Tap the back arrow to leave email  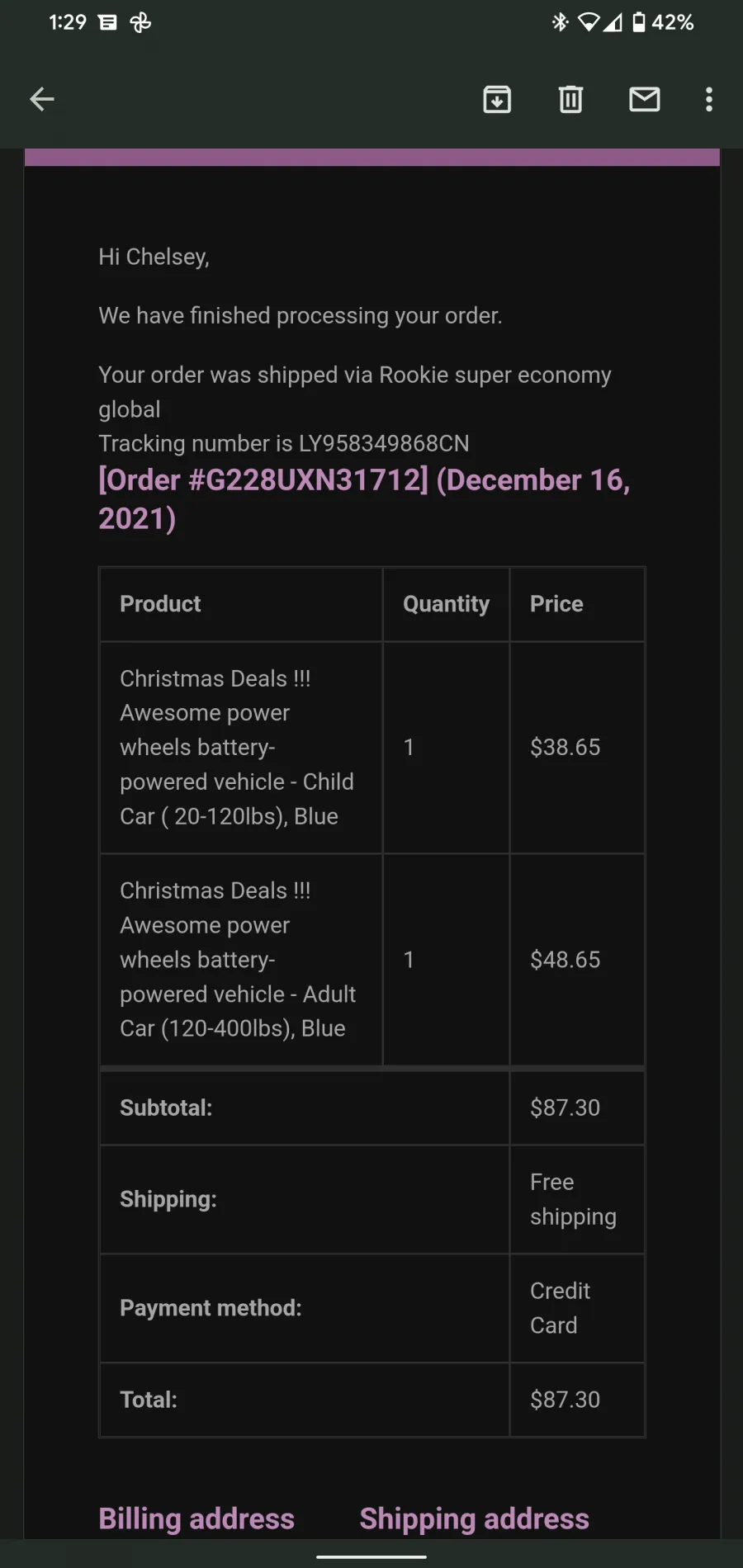pos(42,100)
